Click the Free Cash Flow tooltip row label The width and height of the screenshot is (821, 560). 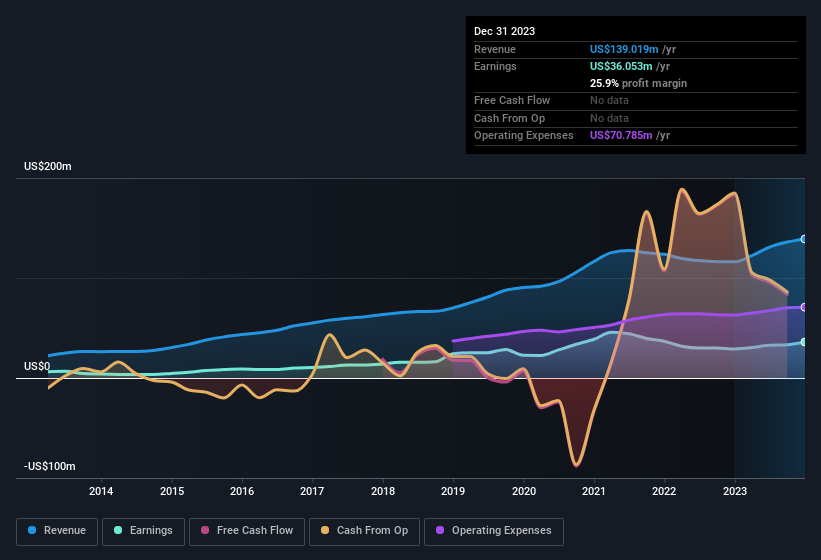[512, 100]
